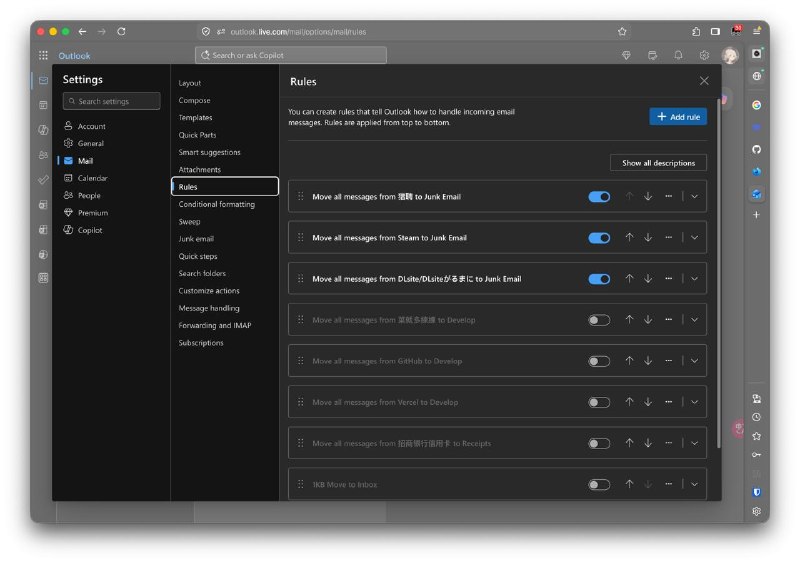
Task: Click the Search settings field
Action: pyautogui.click(x=112, y=101)
